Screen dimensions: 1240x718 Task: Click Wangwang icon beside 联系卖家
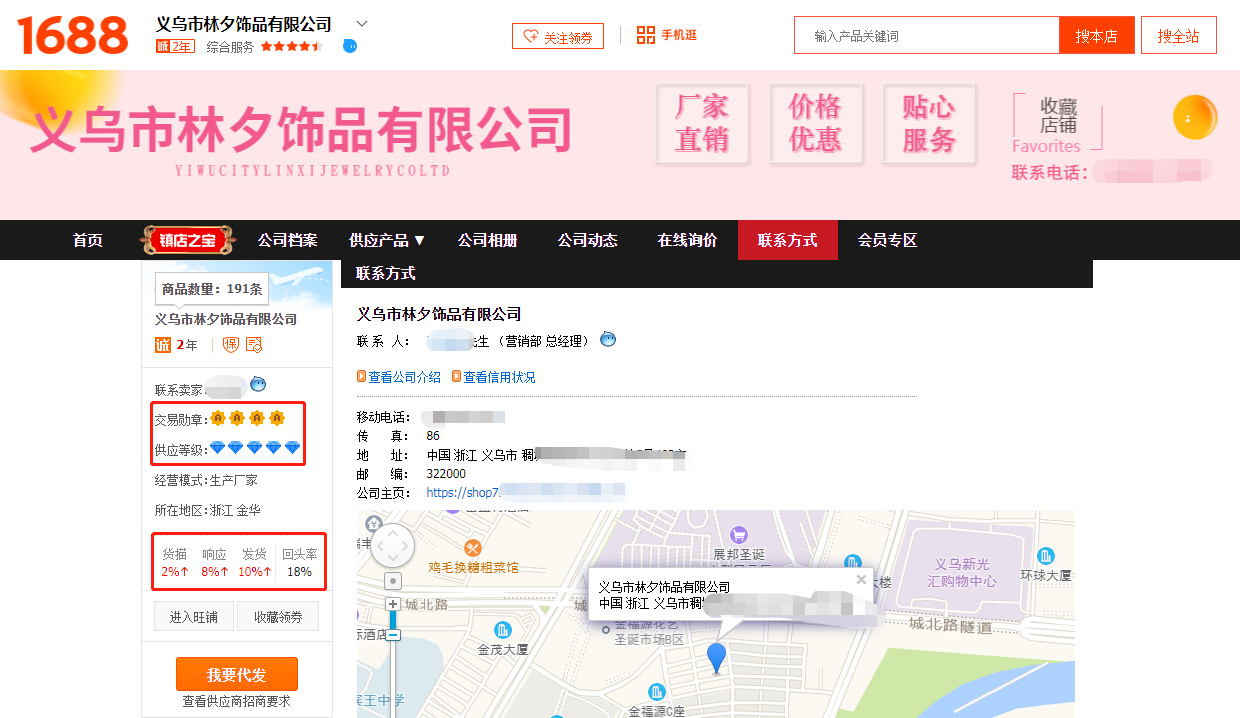pyautogui.click(x=258, y=384)
